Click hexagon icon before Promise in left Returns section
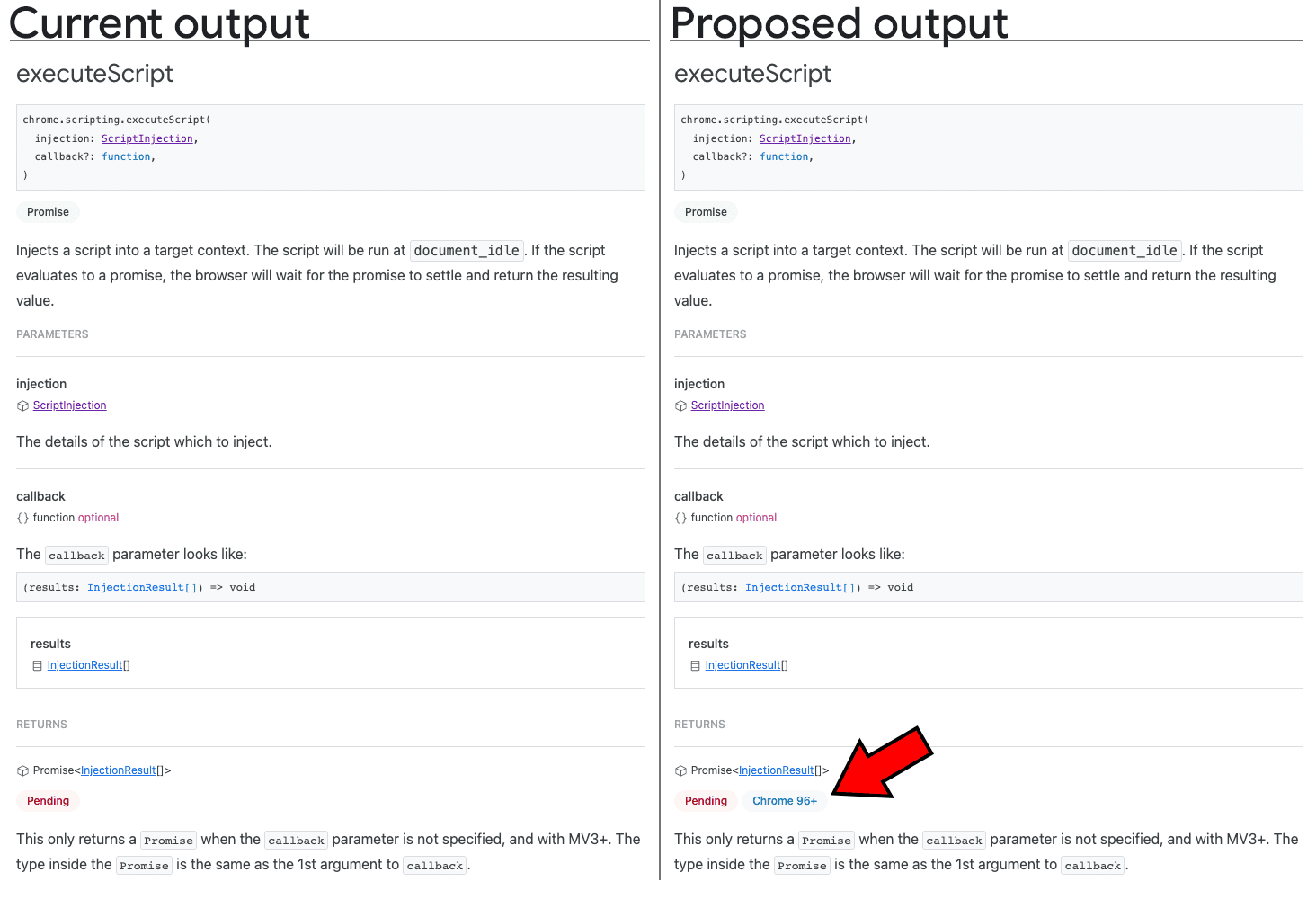Viewport: 1316px width, 899px height. tap(22, 770)
